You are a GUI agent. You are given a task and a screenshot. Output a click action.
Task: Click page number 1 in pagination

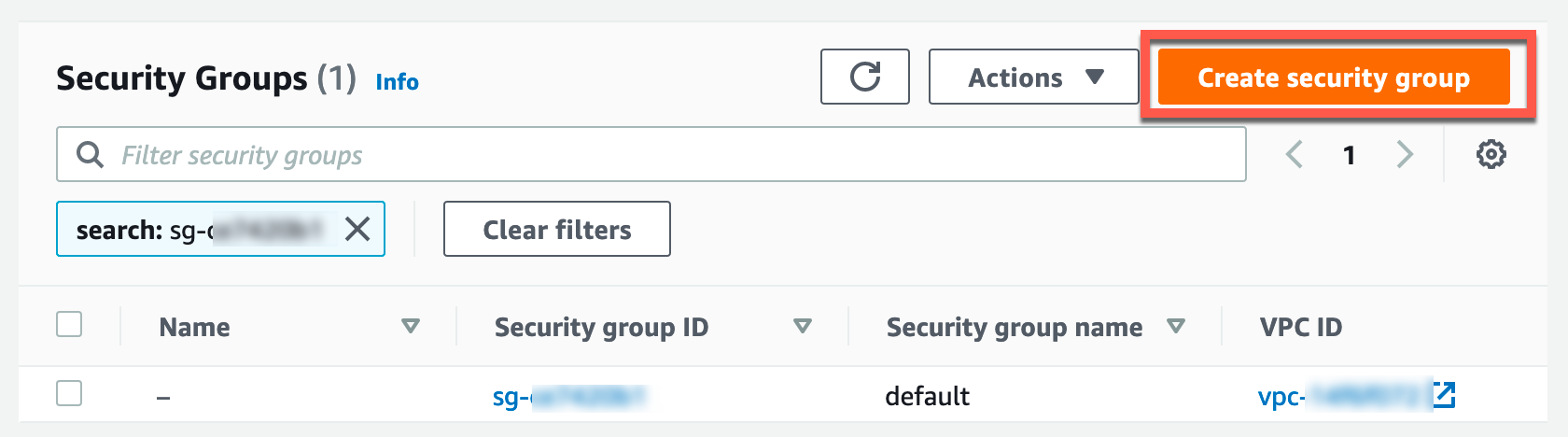point(1349,155)
